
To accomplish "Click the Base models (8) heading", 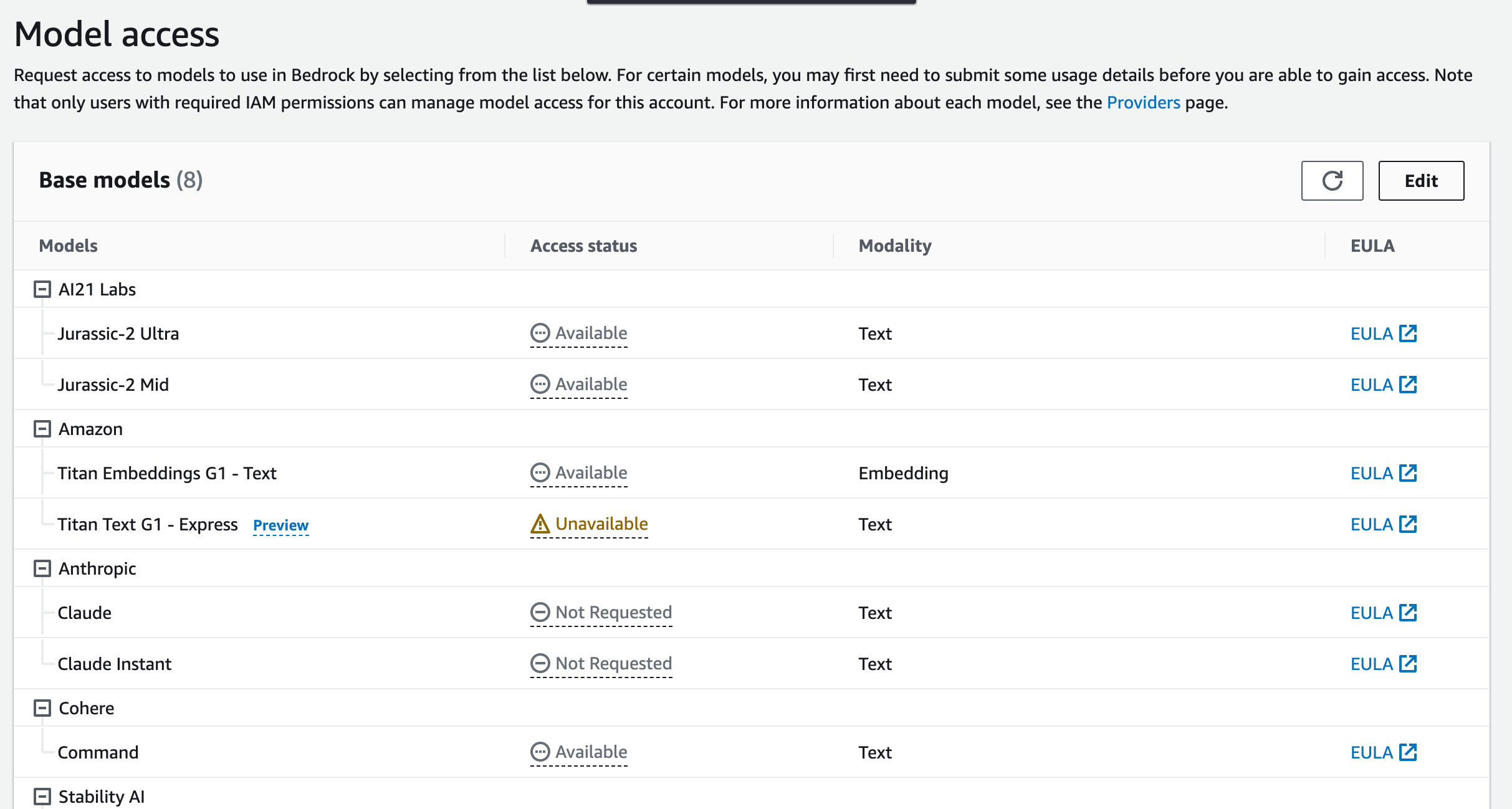I will click(121, 180).
